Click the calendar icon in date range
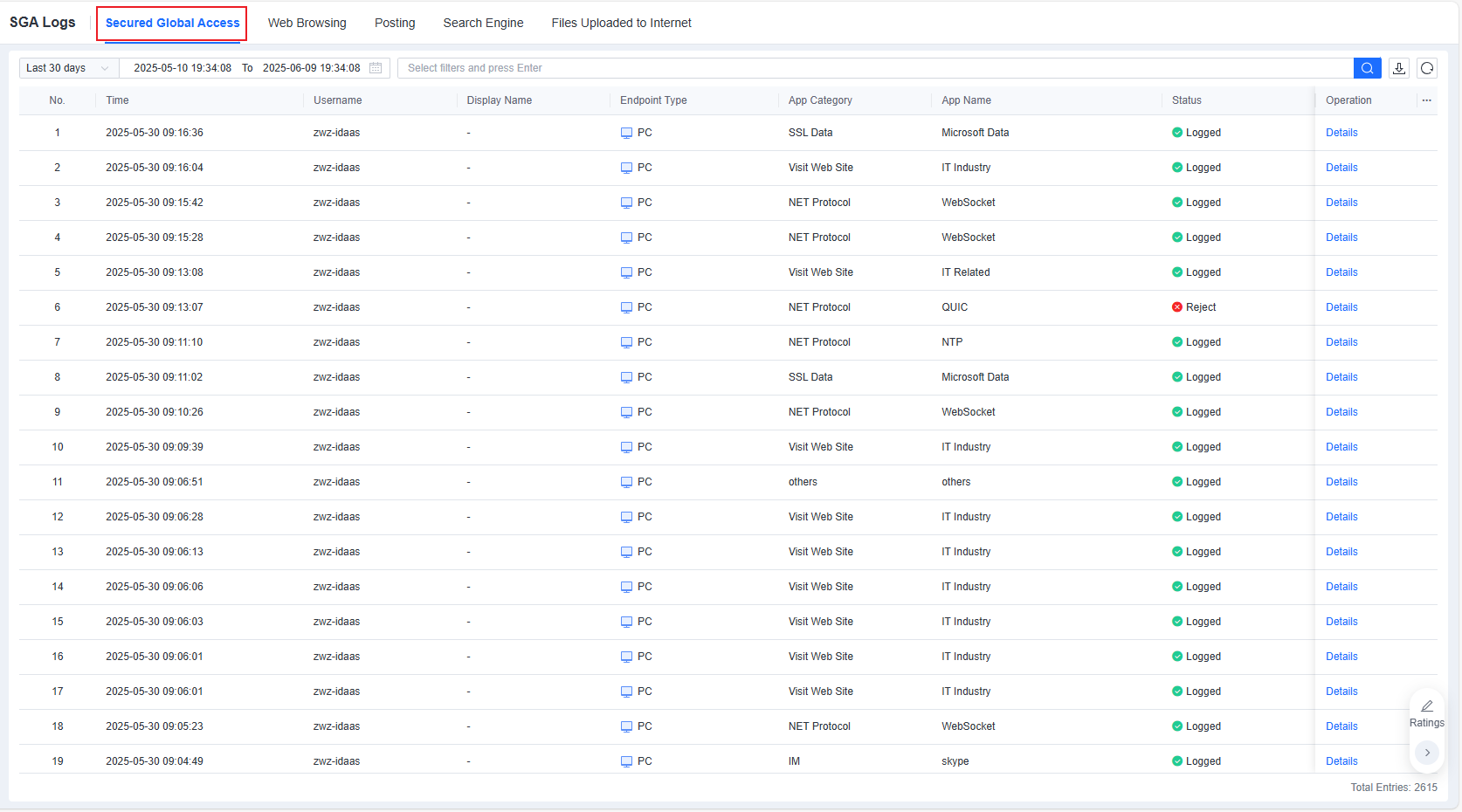 point(376,68)
